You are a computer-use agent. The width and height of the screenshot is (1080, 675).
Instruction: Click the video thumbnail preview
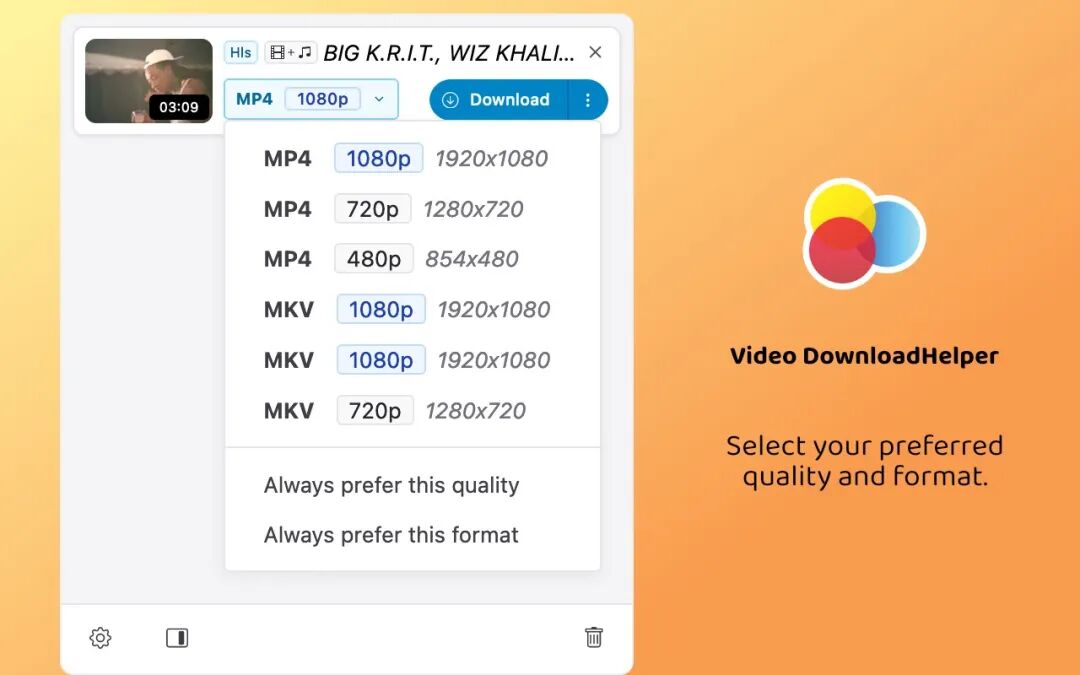tap(148, 80)
